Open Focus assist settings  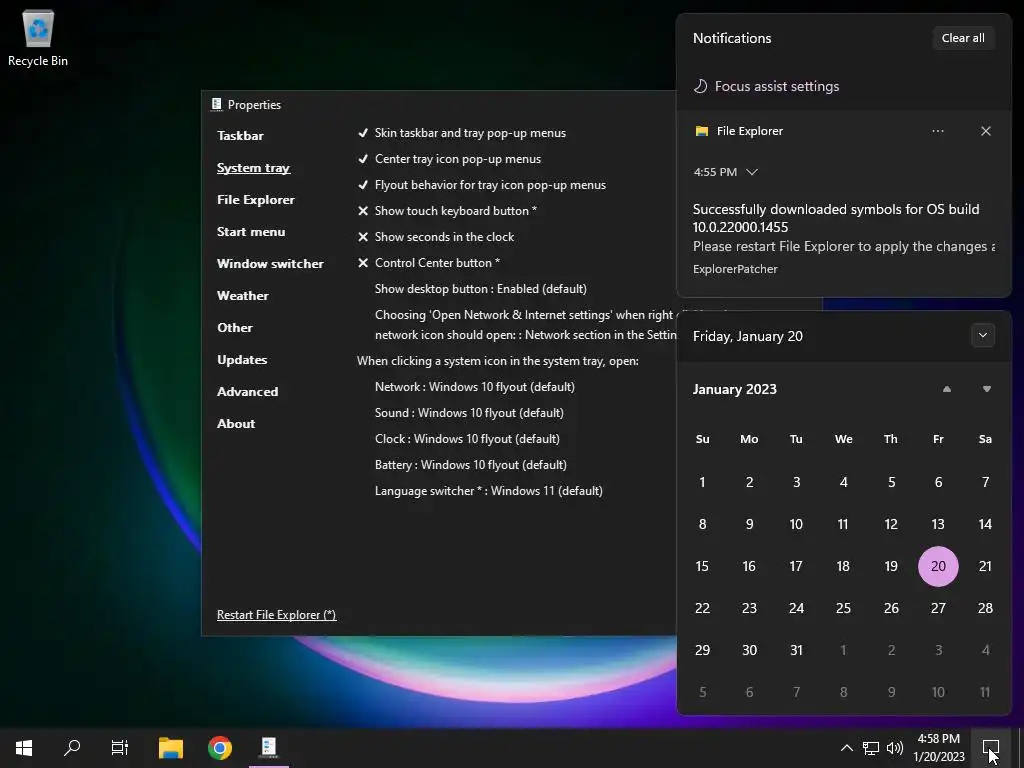click(776, 86)
